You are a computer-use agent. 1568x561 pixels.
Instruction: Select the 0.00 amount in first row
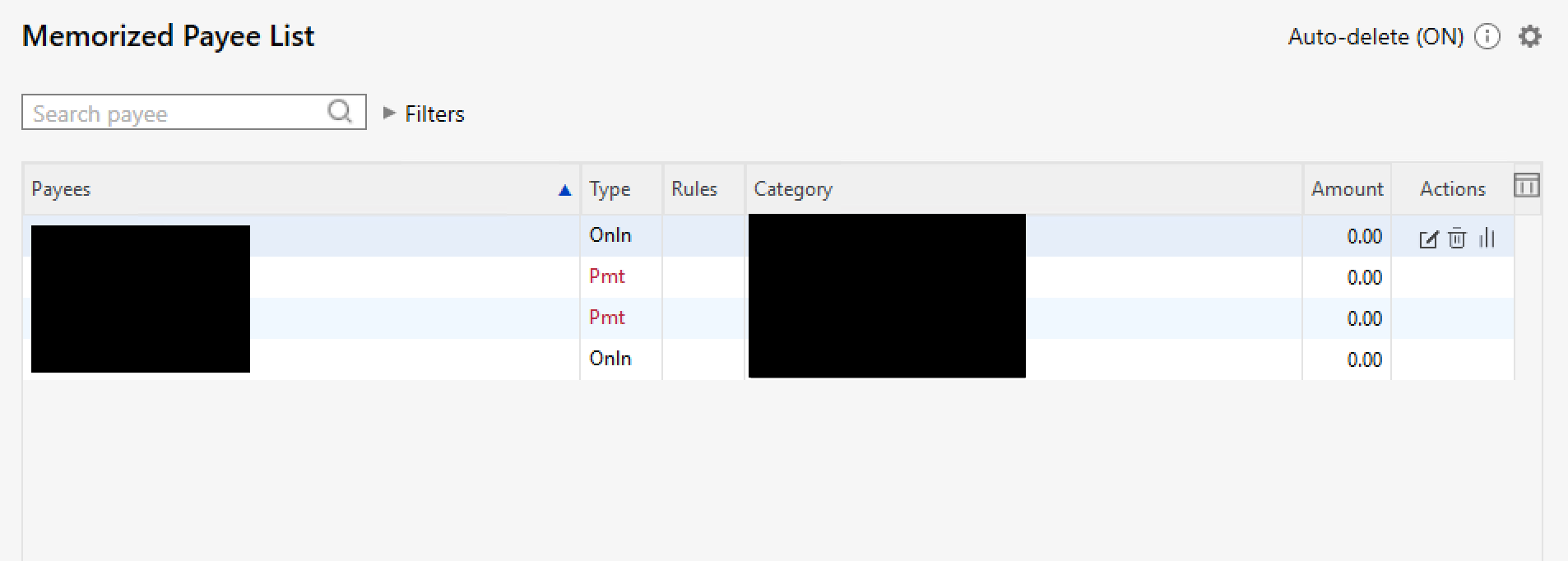[1364, 237]
